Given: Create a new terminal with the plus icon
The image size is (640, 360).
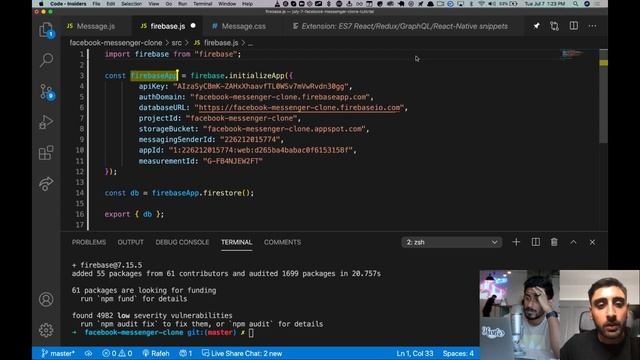Looking at the screenshot, I should 516,242.
